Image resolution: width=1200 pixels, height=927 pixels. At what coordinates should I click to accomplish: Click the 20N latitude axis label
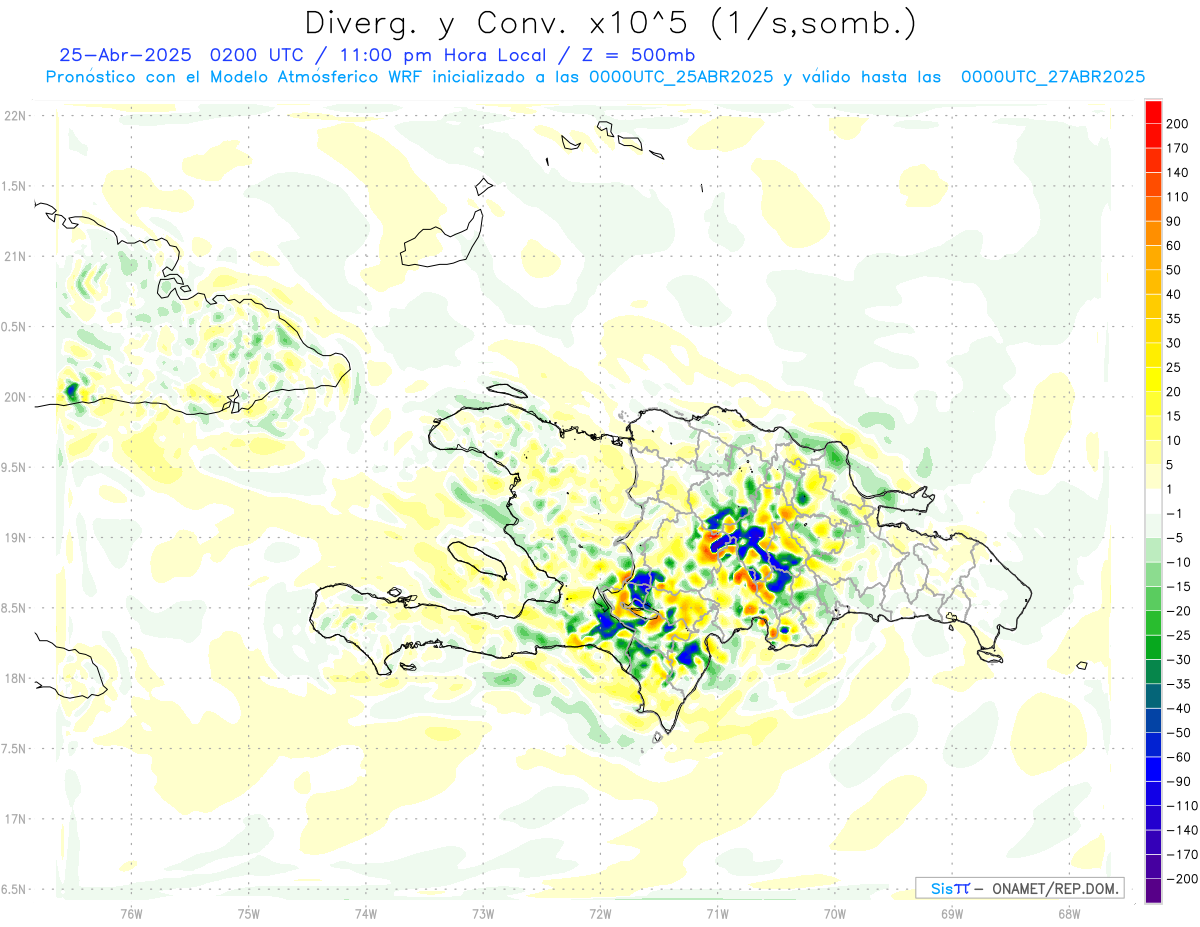coord(14,397)
